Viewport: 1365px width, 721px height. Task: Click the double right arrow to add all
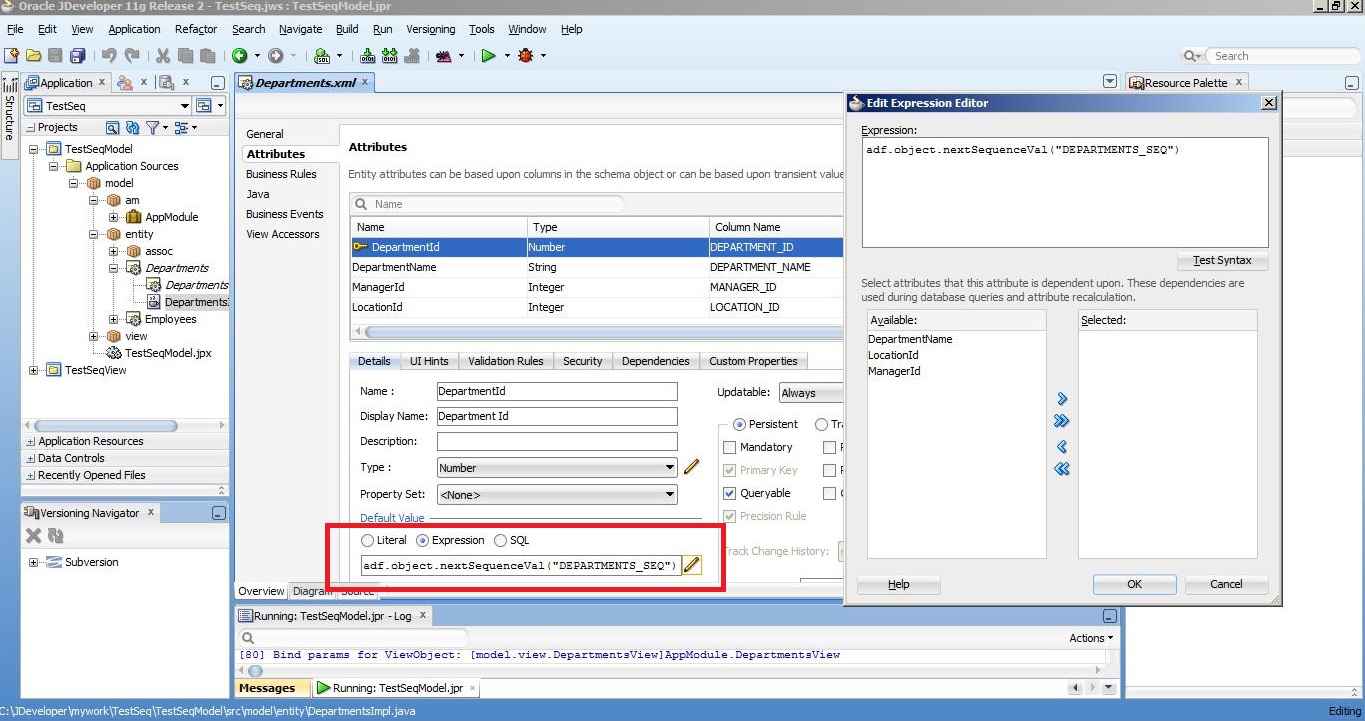click(x=1062, y=421)
